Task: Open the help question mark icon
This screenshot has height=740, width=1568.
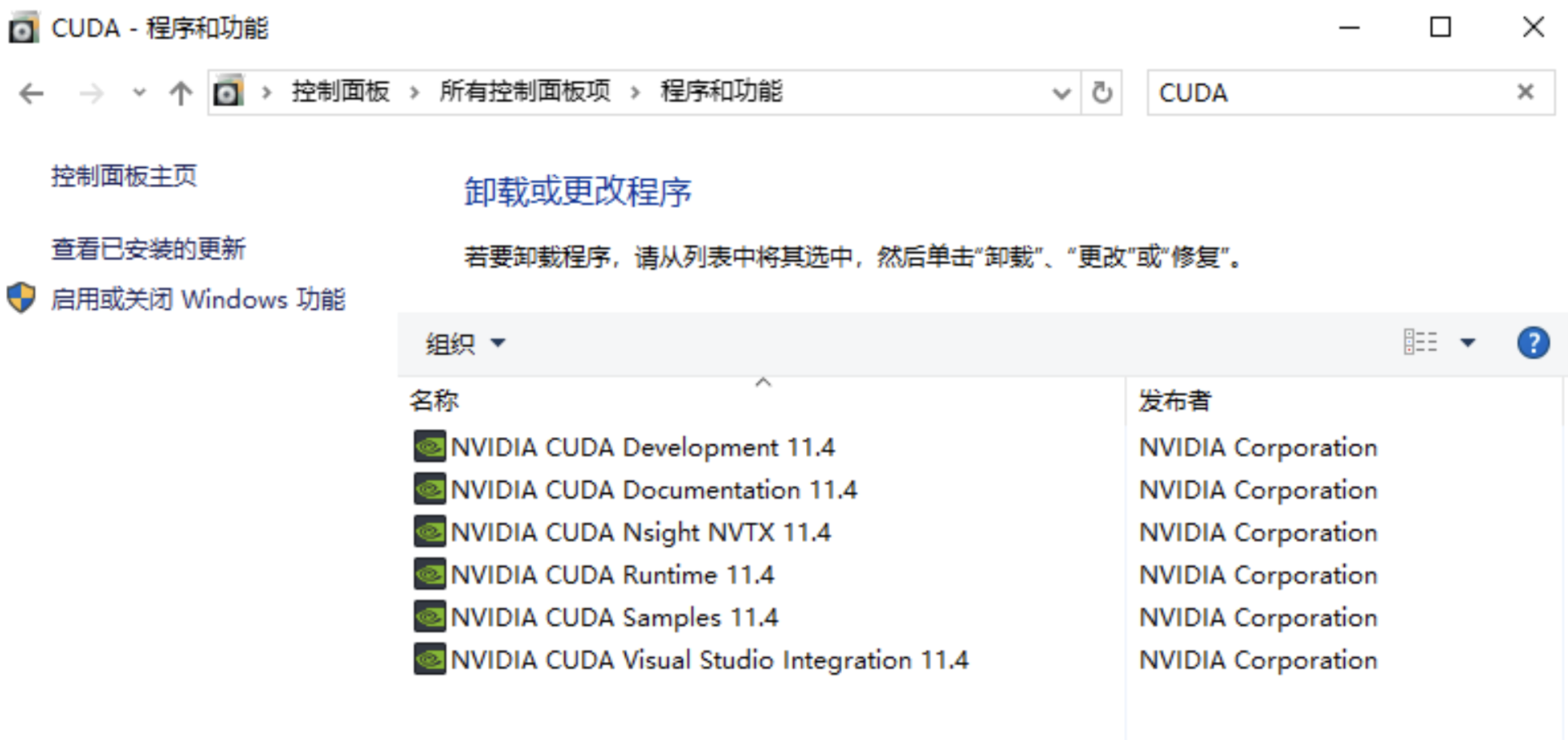Action: click(x=1532, y=343)
